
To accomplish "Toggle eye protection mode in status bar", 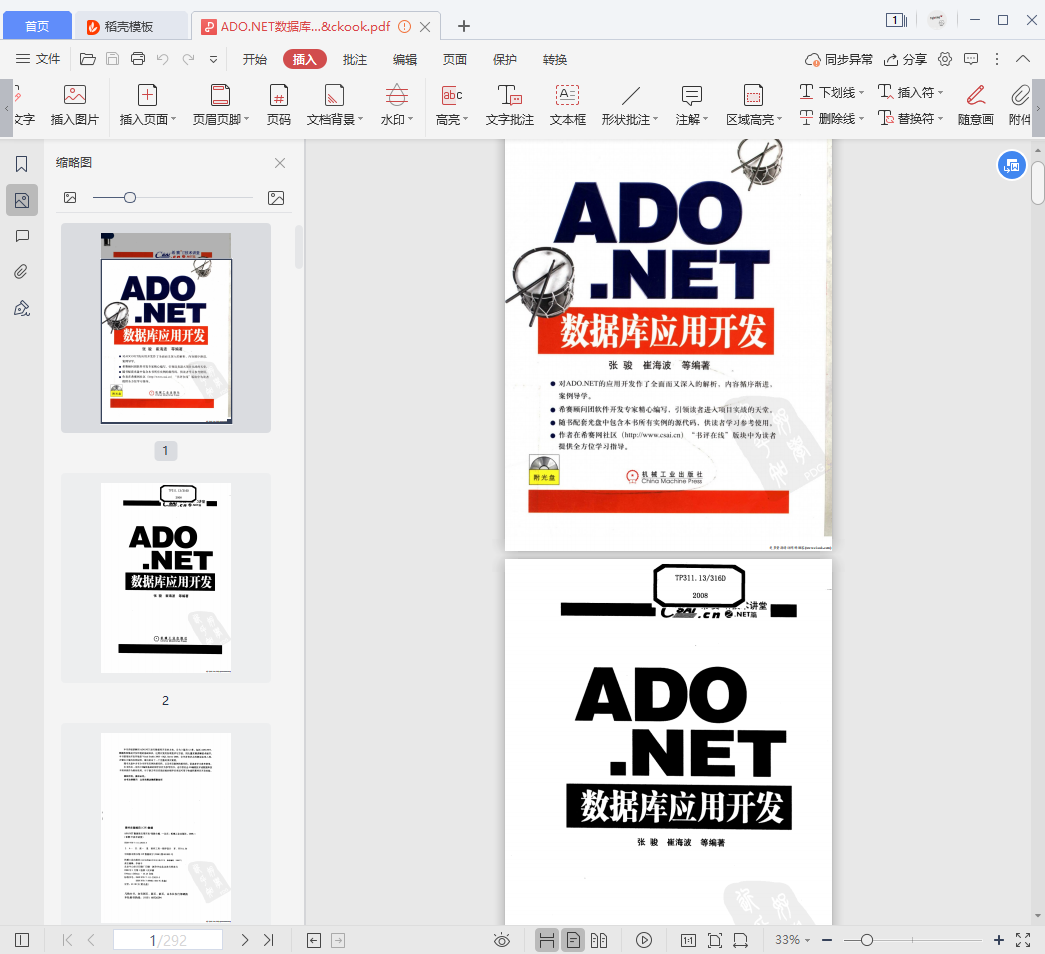I will (x=502, y=940).
